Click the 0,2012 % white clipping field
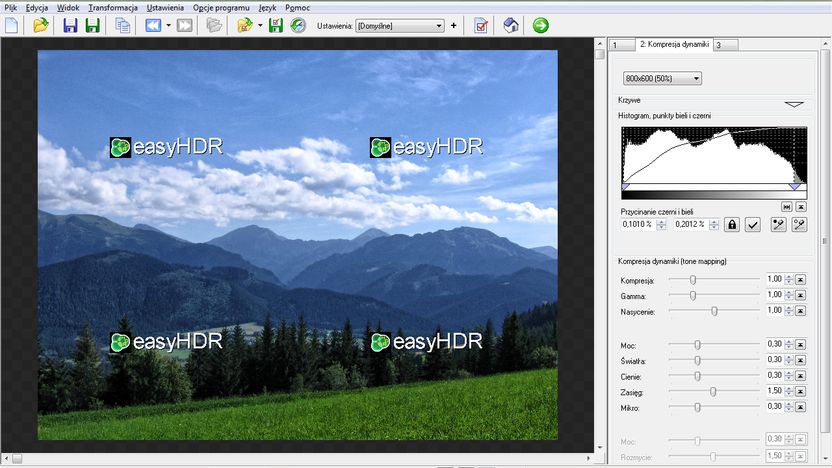Image resolution: width=832 pixels, height=468 pixels. pyautogui.click(x=691, y=224)
